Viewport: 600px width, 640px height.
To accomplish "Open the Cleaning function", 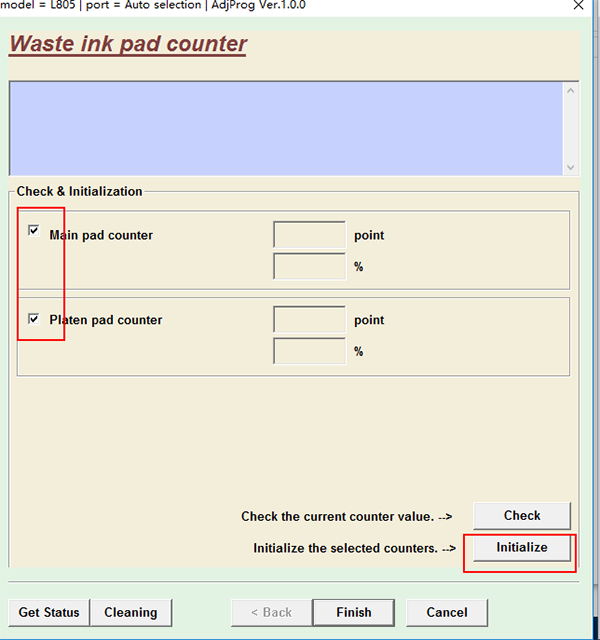I will 130,612.
